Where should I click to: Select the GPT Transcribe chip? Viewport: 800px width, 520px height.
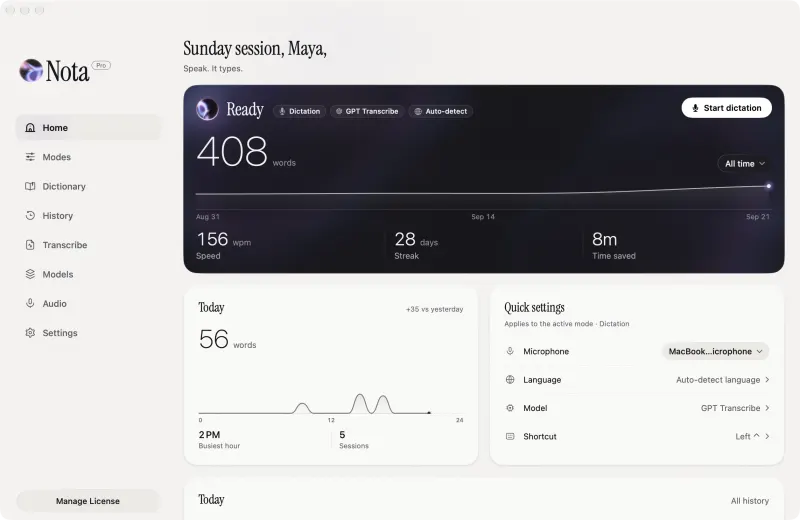point(367,111)
